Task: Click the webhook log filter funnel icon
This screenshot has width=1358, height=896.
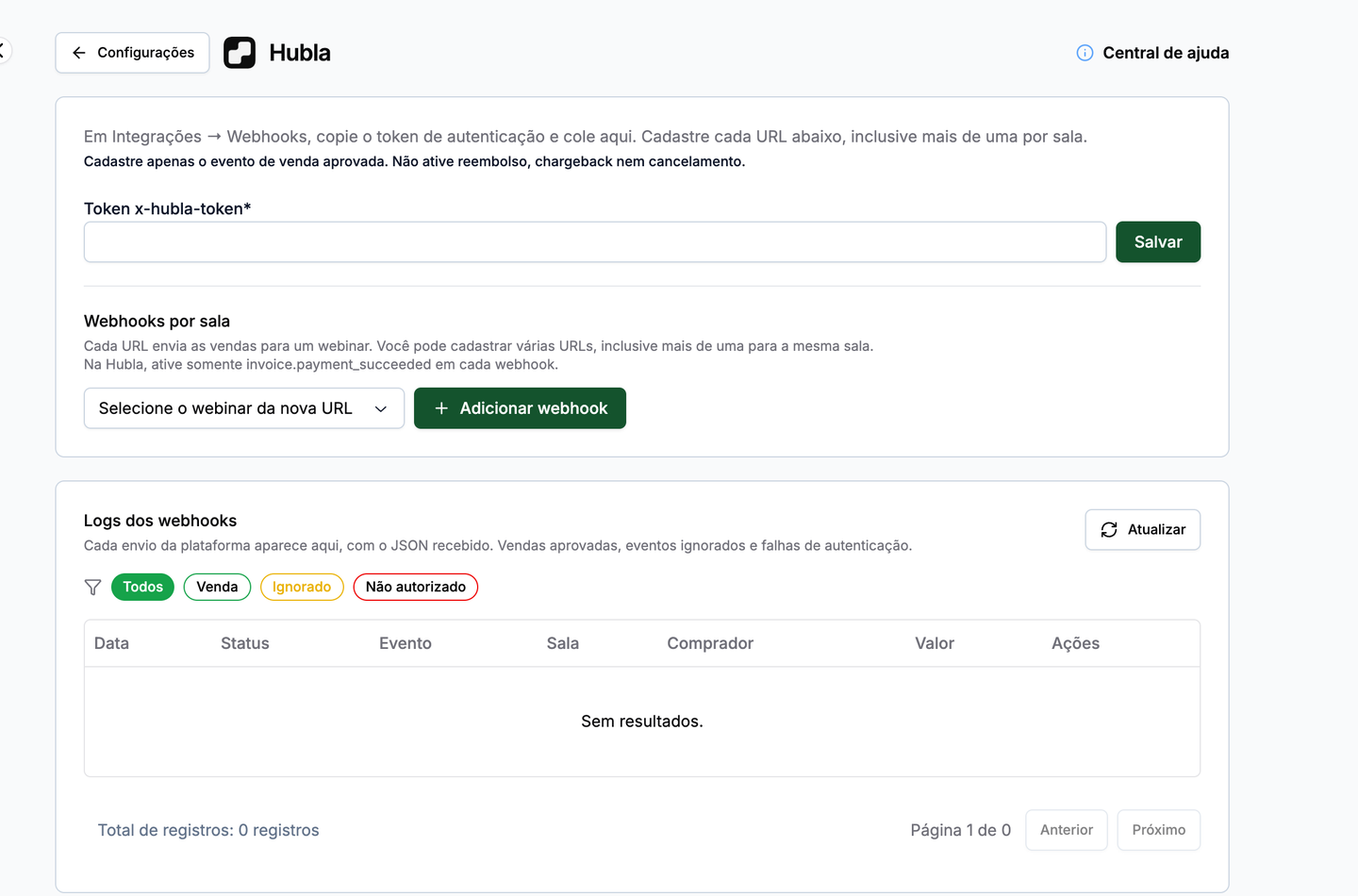Action: click(92, 588)
